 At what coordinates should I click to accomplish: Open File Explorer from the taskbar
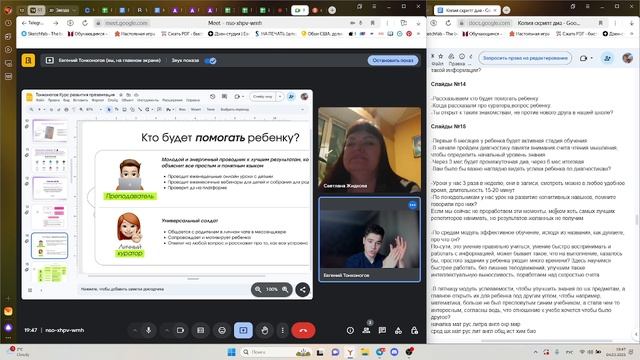[364, 352]
